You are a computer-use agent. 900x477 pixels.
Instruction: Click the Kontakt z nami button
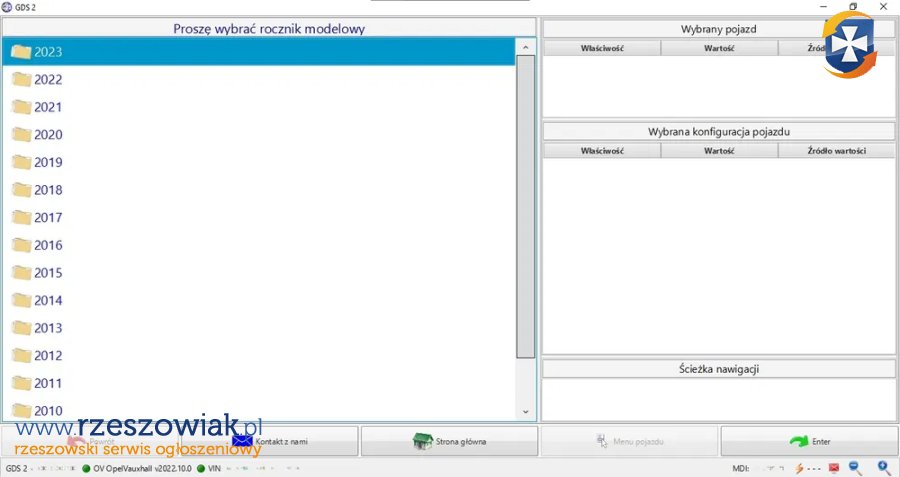coord(269,441)
